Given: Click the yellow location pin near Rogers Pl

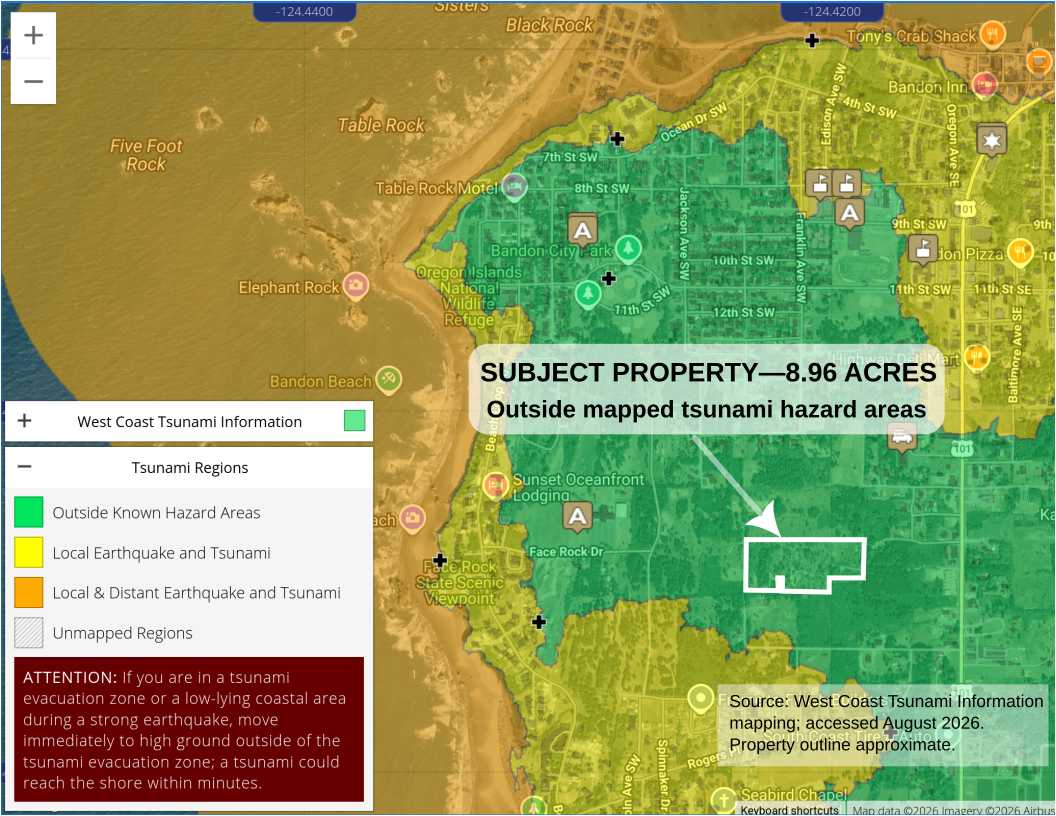Looking at the screenshot, I should 700,699.
